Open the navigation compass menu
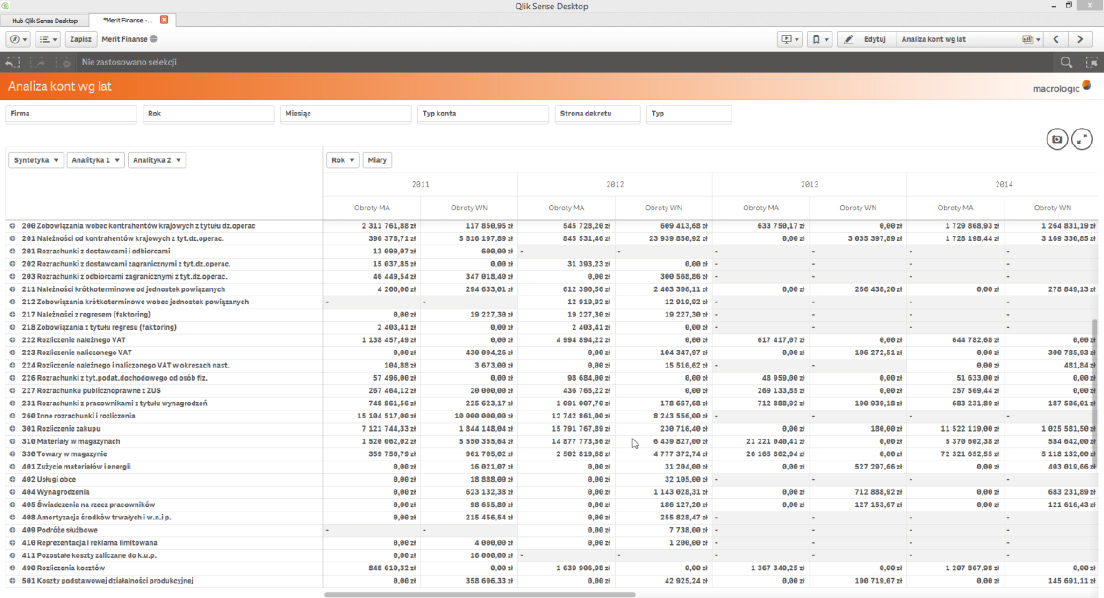Image resolution: width=1104 pixels, height=598 pixels. 18,39
